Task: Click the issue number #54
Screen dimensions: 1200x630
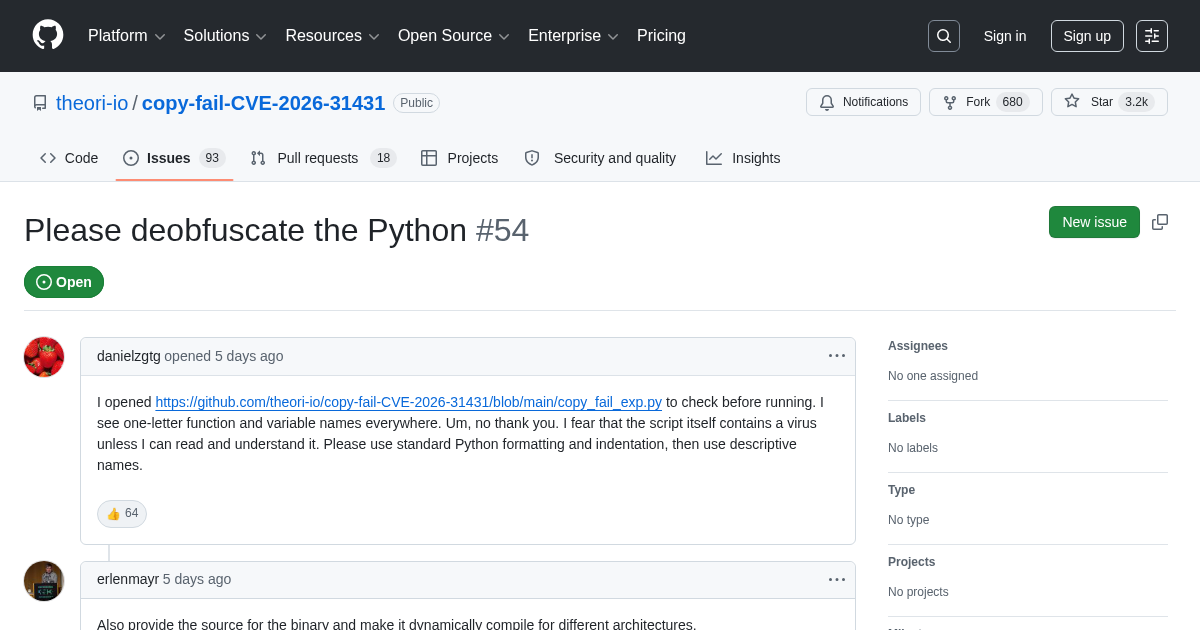Action: (502, 230)
